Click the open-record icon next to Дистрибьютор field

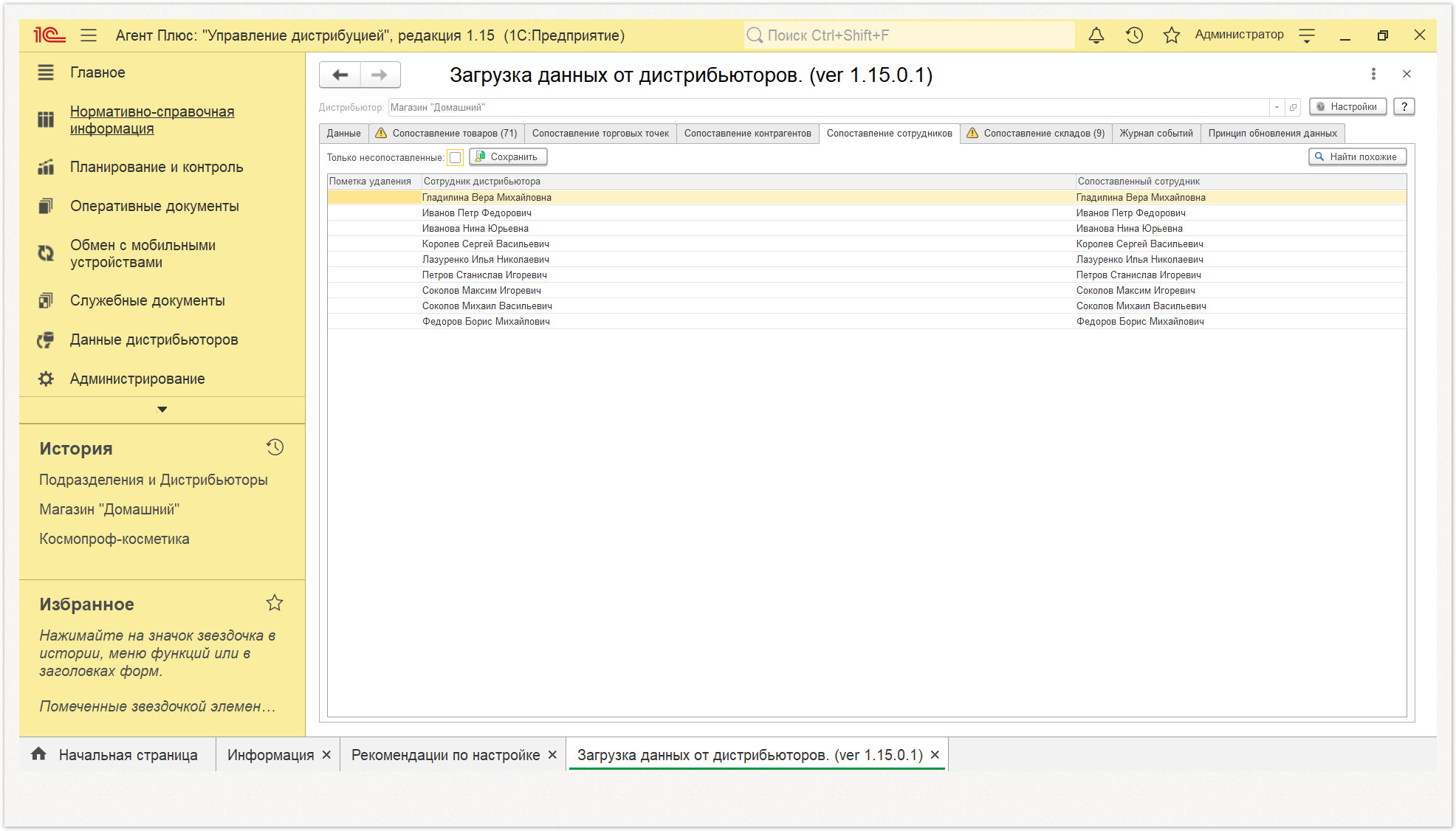pos(1293,107)
